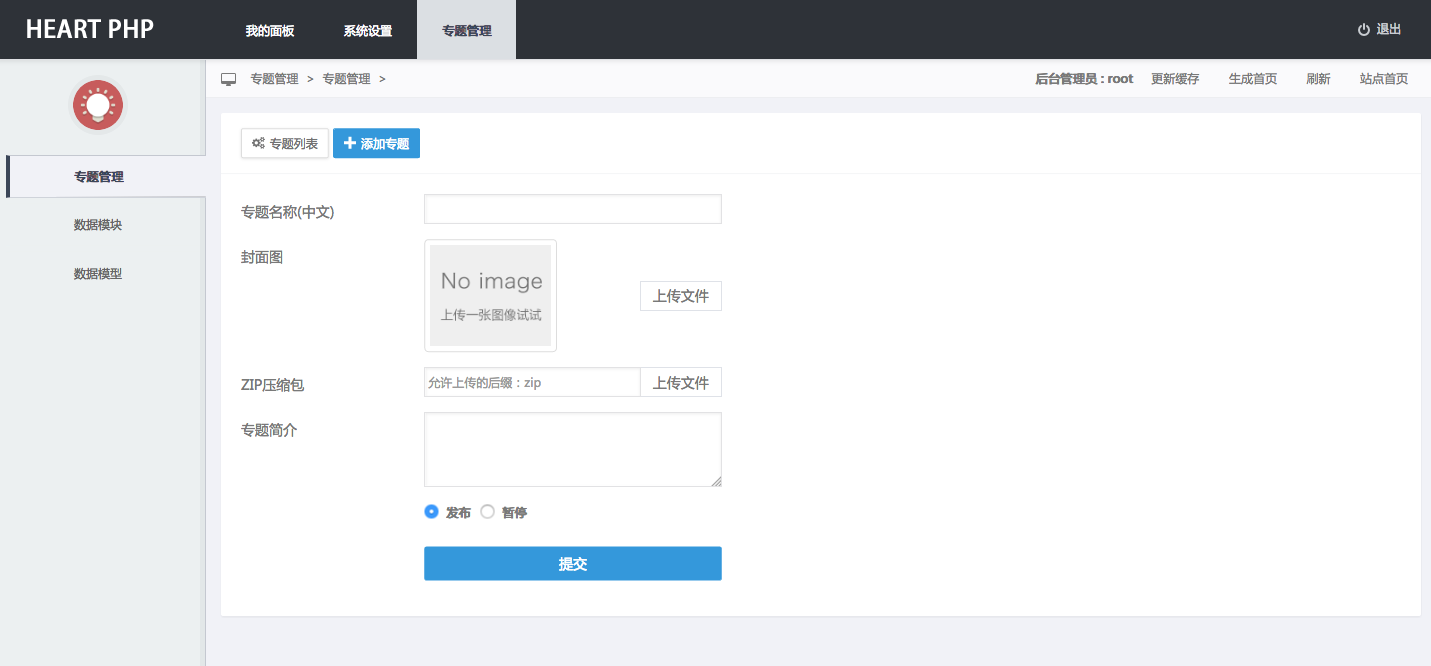Click the 封面图 label

point(262,257)
